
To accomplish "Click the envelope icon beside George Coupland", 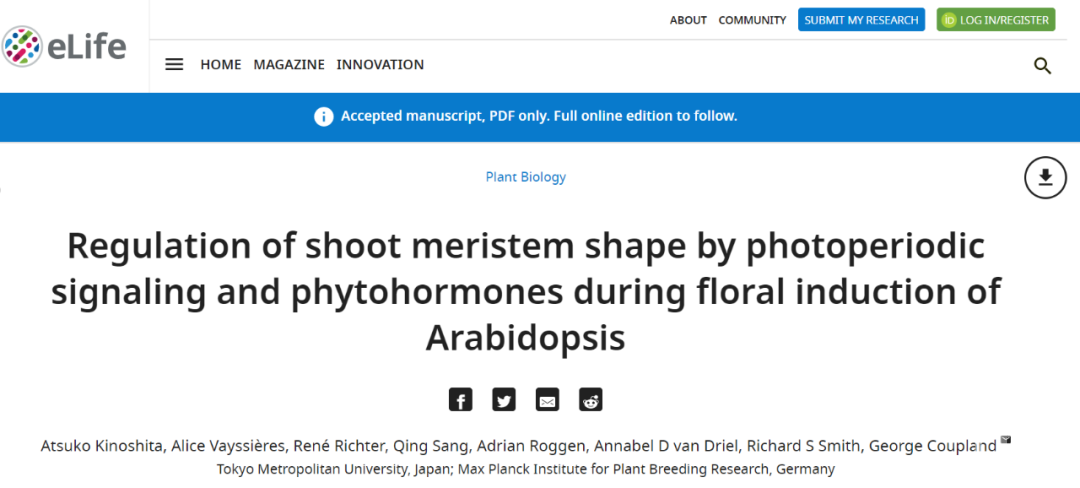I will point(1006,439).
